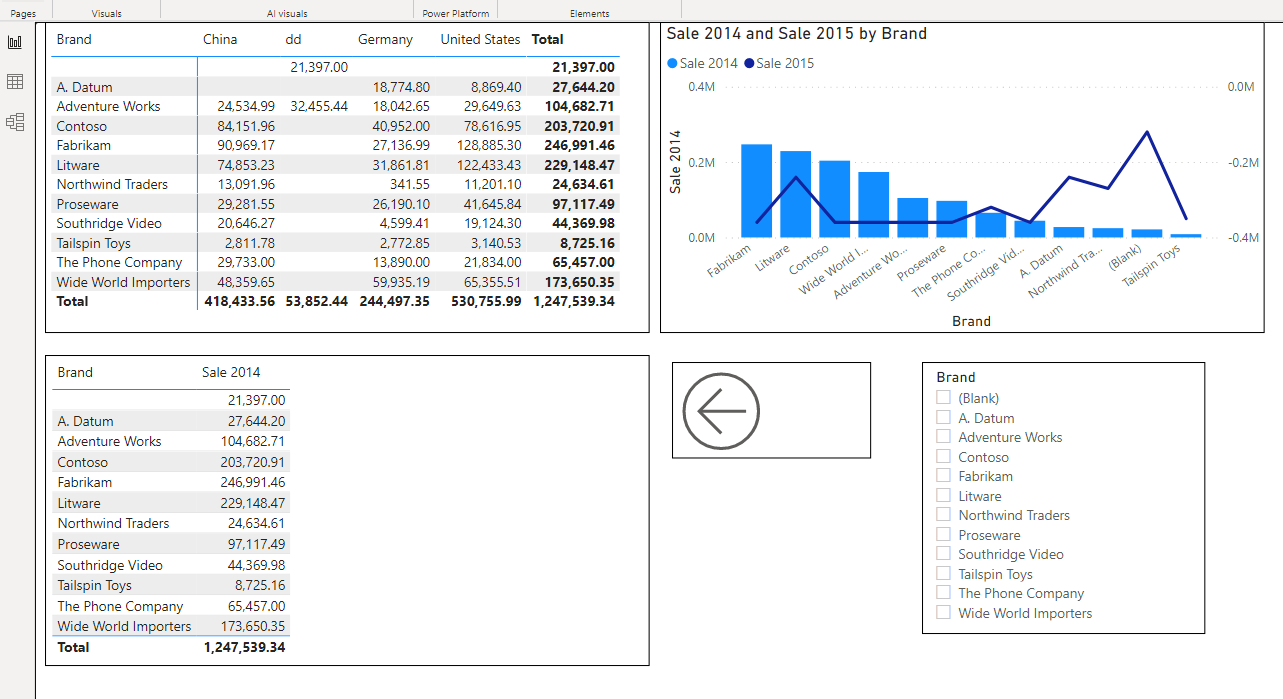Open the Model view icon in sidebar

coord(15,122)
